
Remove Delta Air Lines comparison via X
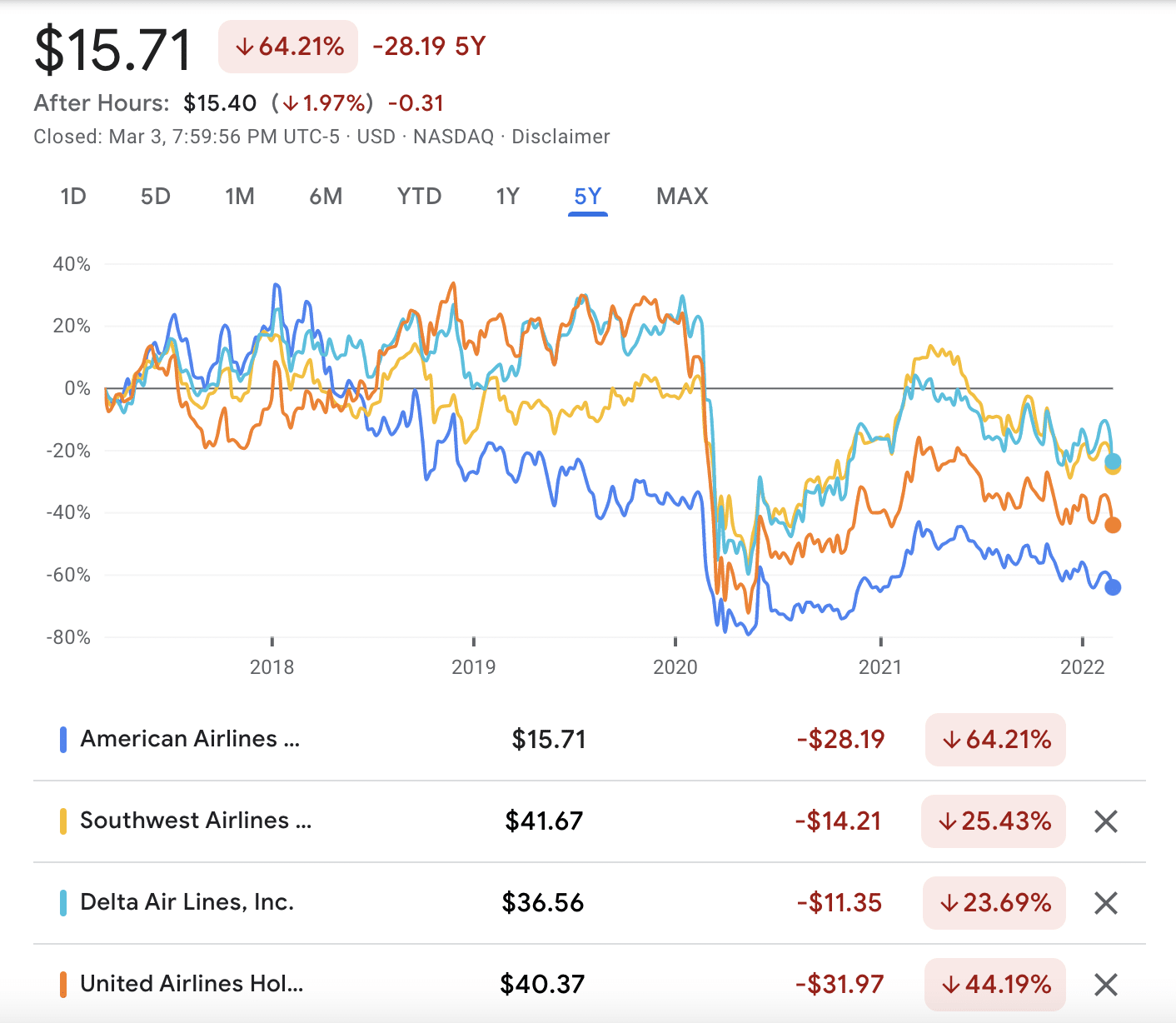[x=1105, y=903]
